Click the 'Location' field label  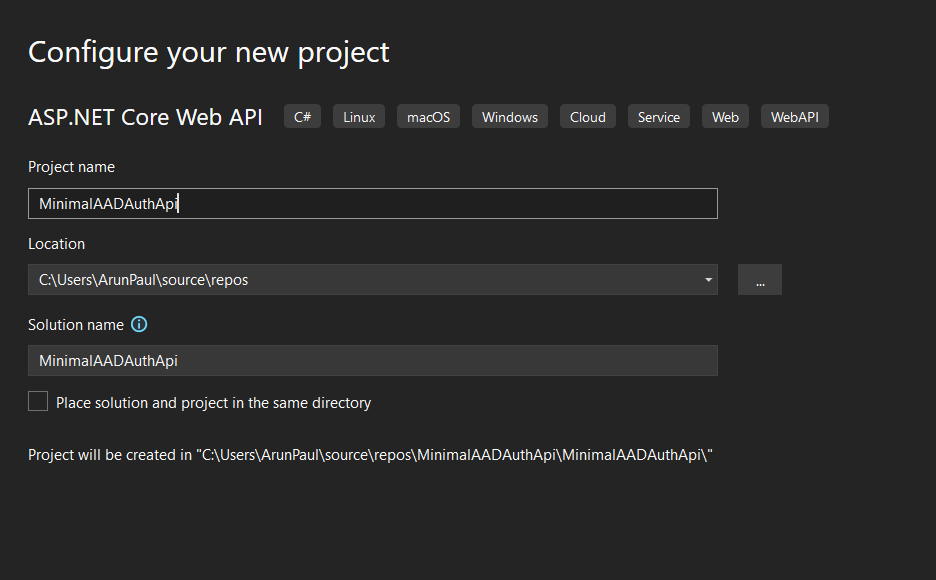click(x=56, y=244)
